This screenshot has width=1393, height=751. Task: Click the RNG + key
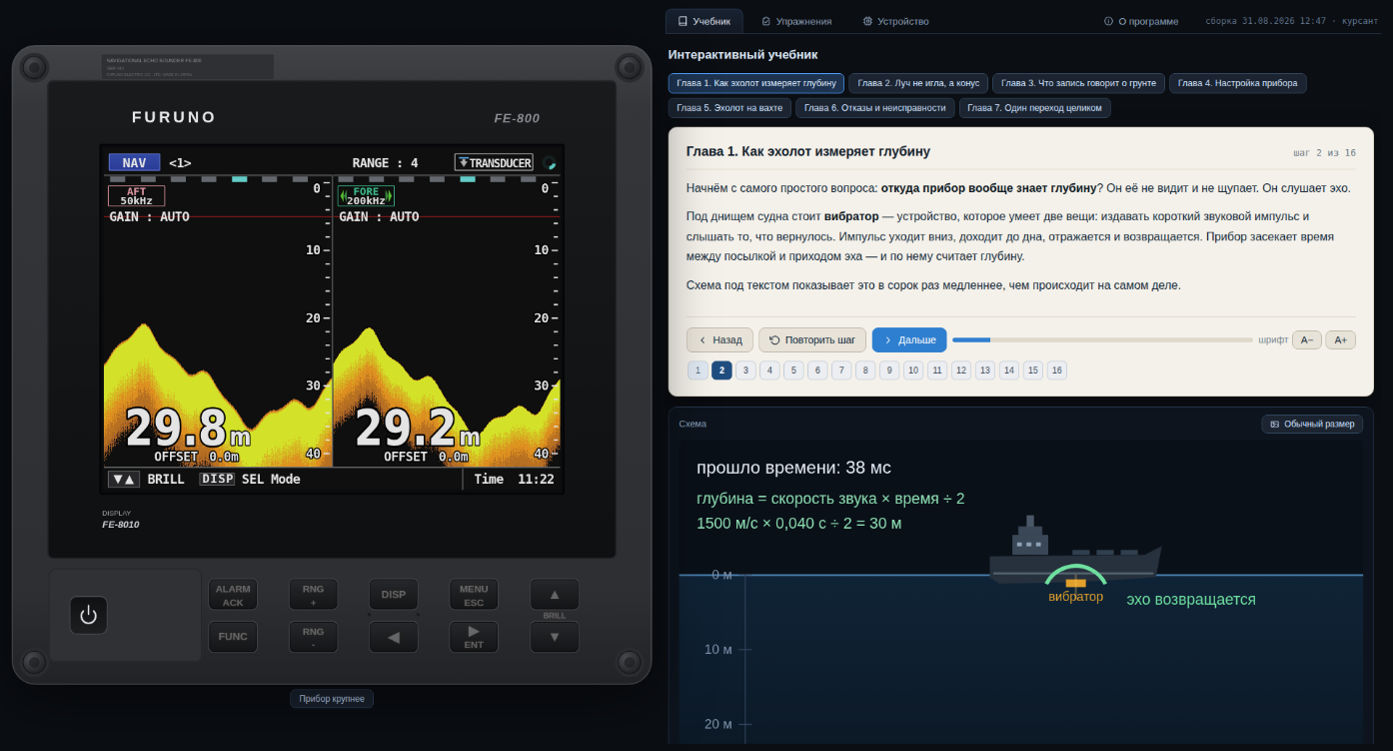(313, 595)
